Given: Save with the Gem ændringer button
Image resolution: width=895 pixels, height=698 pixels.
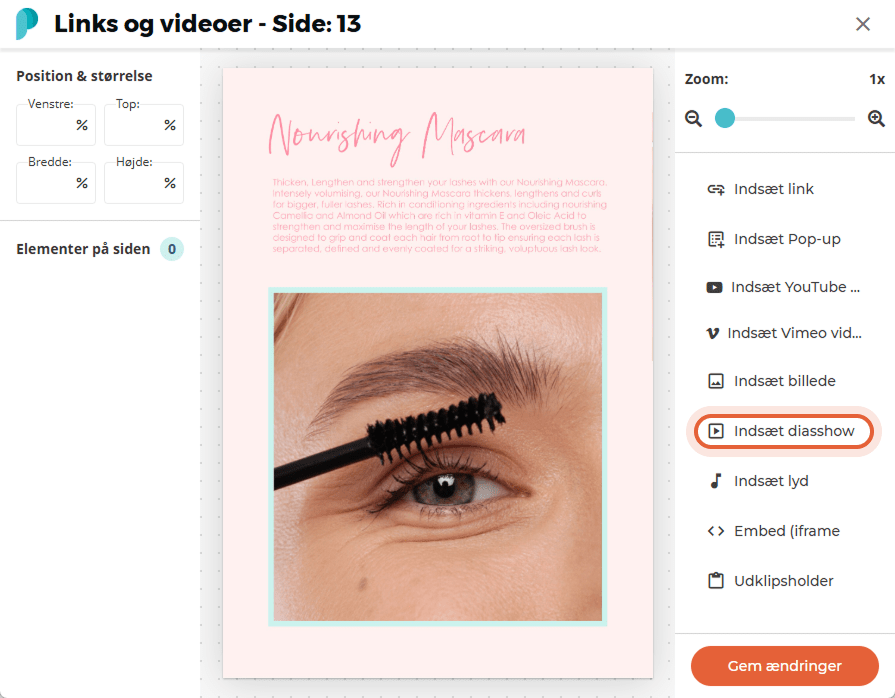Looking at the screenshot, I should [x=784, y=665].
